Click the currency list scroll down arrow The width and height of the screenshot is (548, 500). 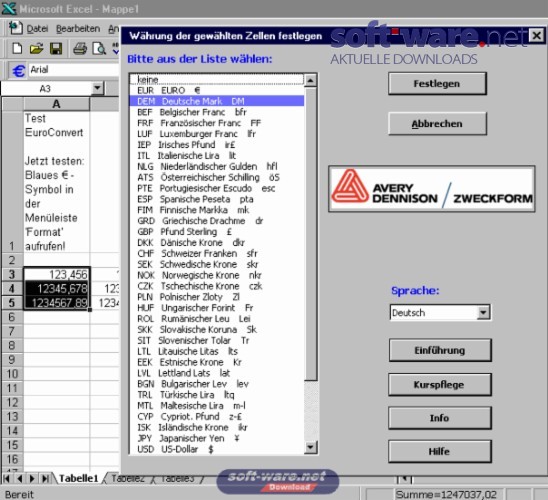click(x=310, y=447)
